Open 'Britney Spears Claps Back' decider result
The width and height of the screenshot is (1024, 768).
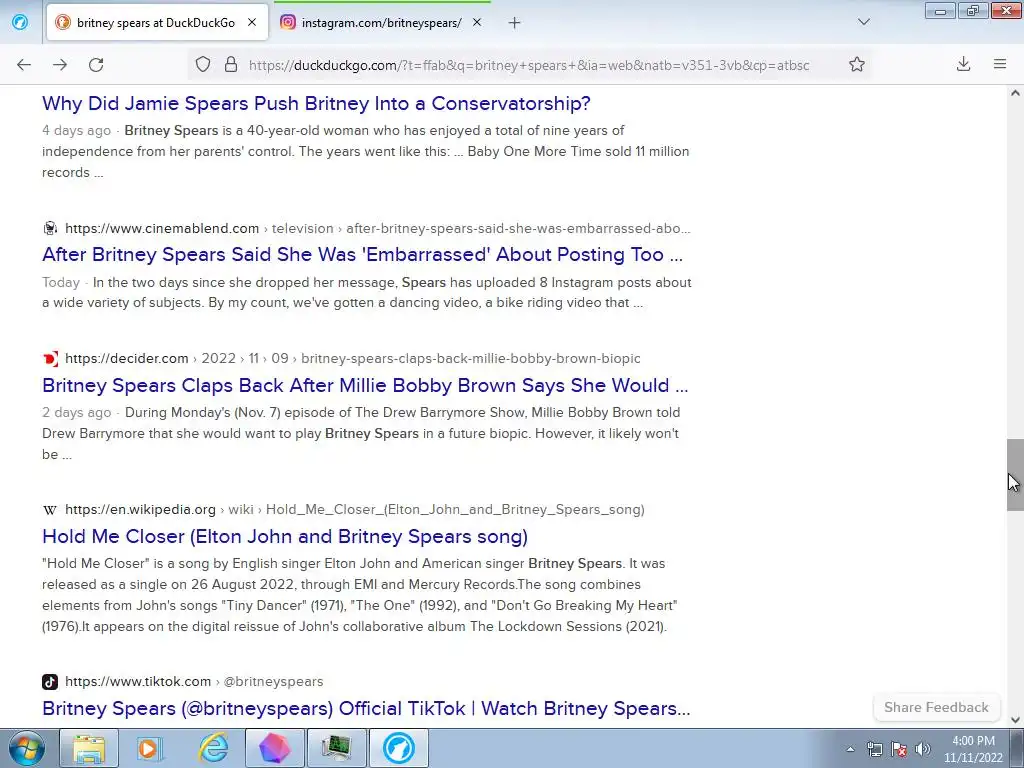point(365,385)
